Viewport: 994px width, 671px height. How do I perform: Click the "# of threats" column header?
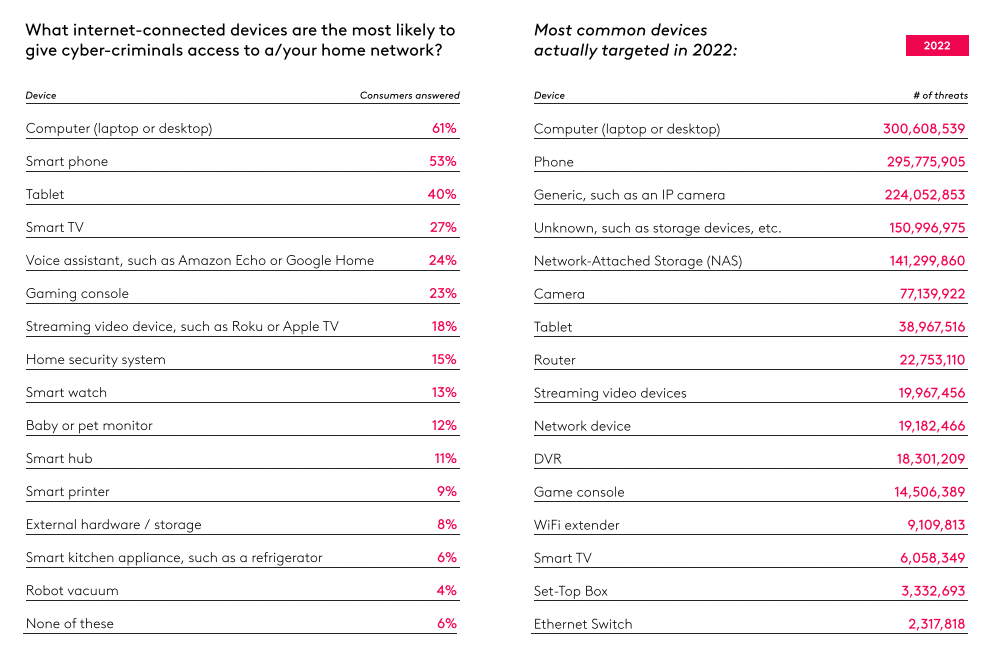tap(940, 96)
